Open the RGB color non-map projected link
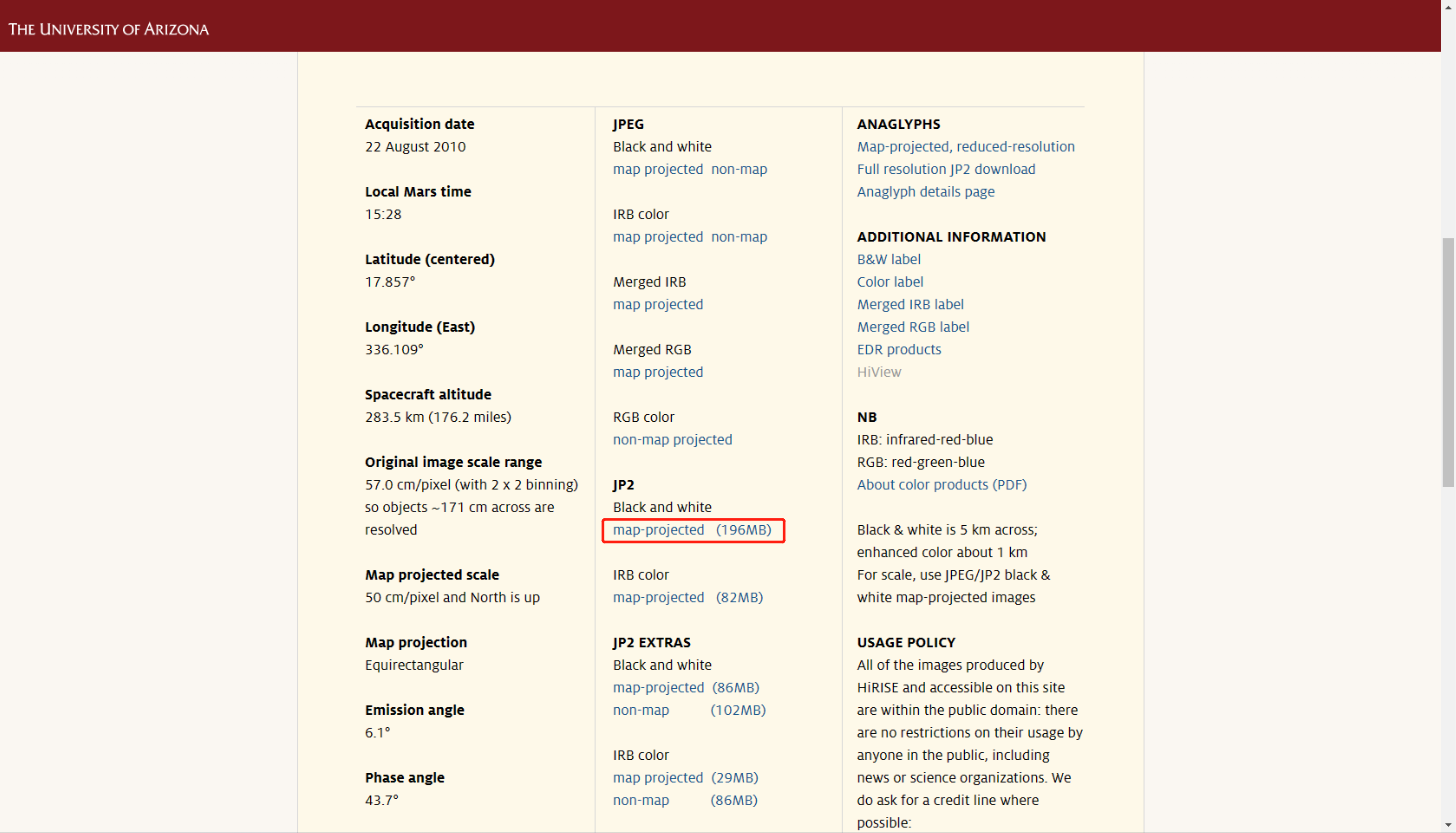Viewport: 1456px width, 833px height. pos(672,439)
